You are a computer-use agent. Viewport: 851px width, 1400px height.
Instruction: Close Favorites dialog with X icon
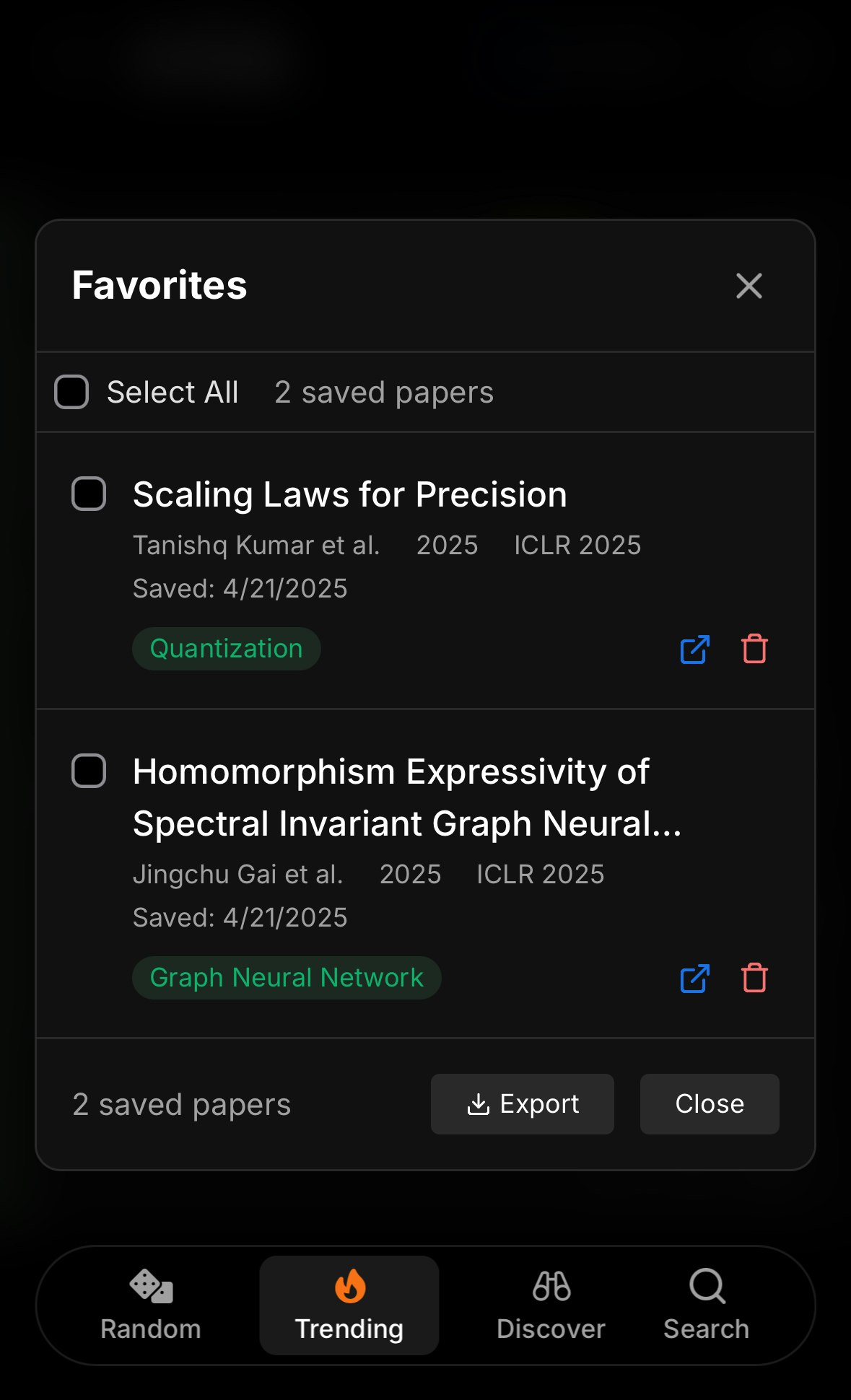click(749, 286)
